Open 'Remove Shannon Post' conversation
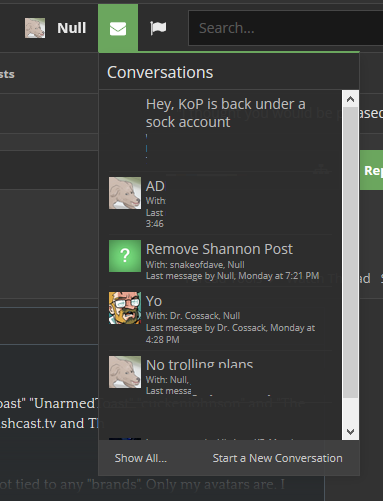Screen dimensions: 383x501 coord(219,249)
